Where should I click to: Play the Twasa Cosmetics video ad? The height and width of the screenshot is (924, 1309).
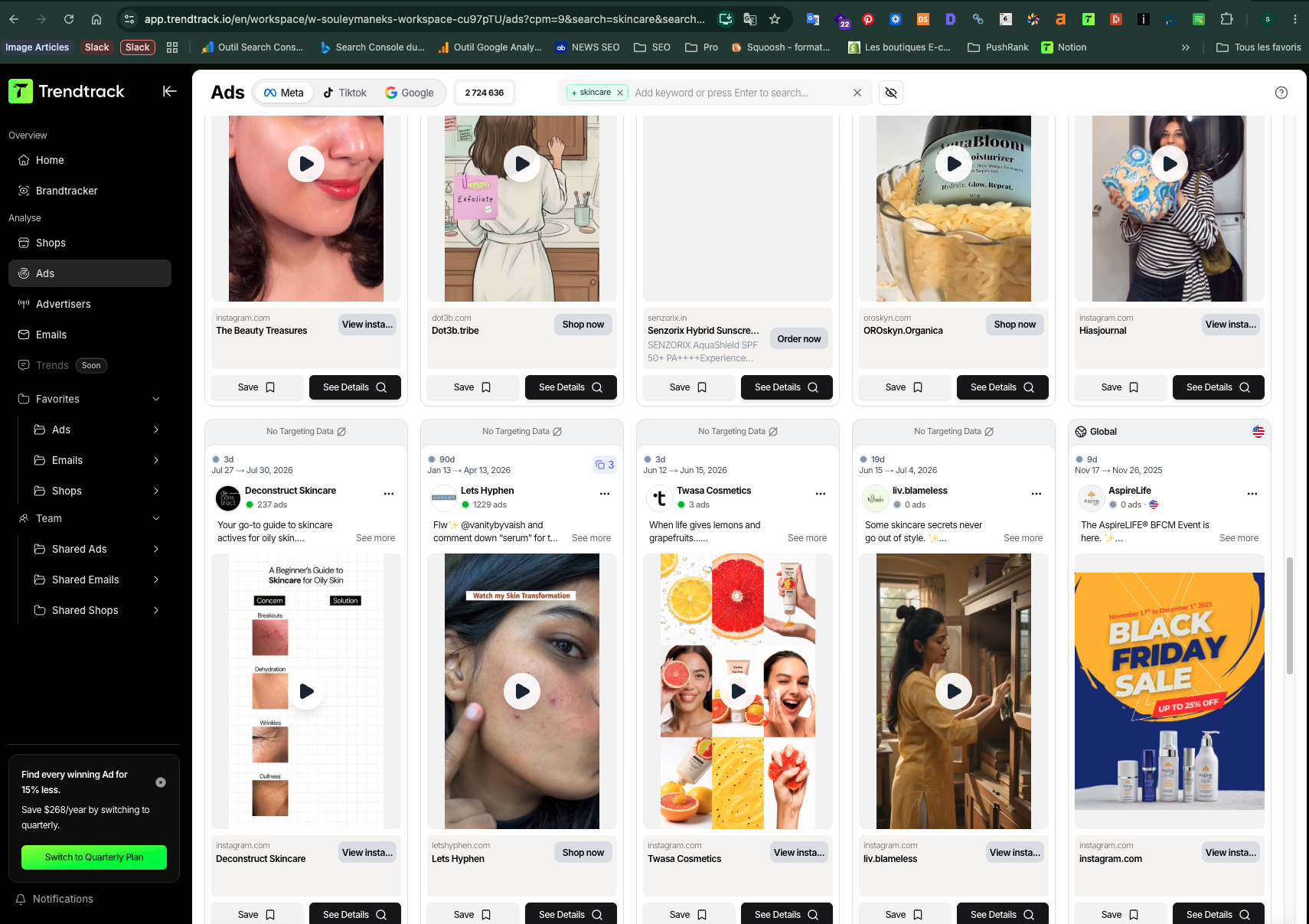click(x=738, y=691)
